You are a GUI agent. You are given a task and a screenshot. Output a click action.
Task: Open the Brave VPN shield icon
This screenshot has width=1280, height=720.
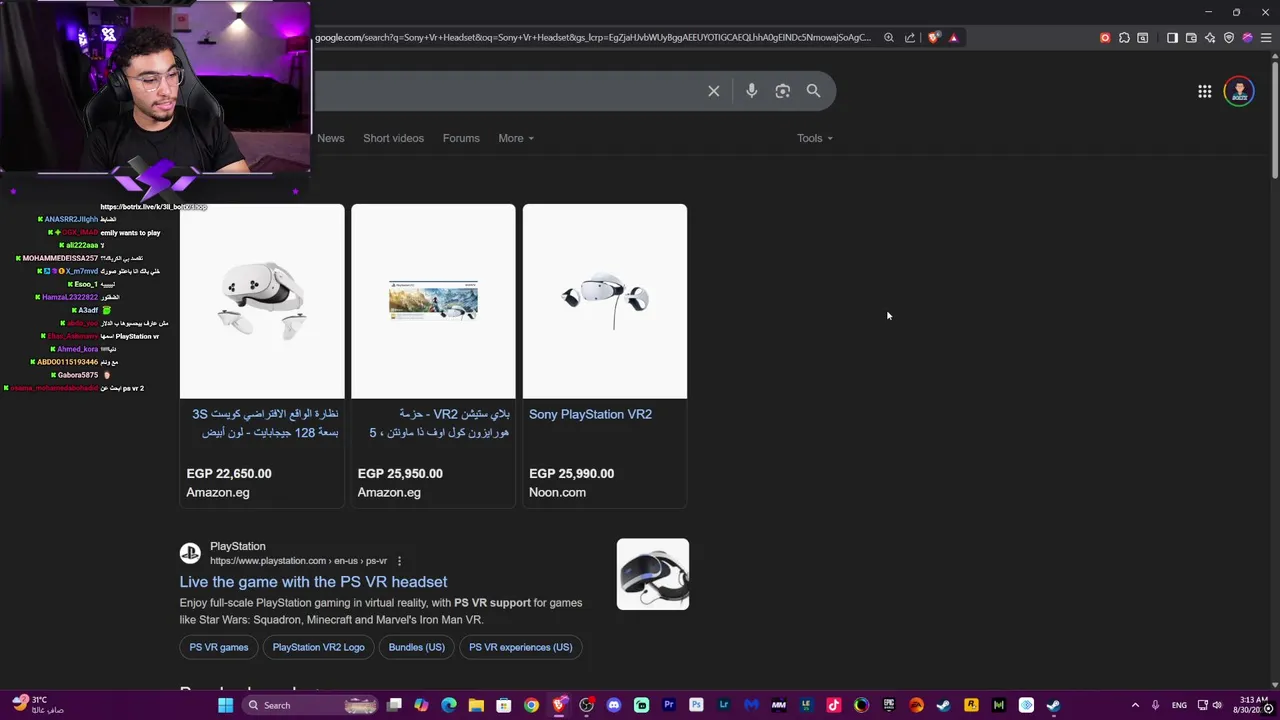pyautogui.click(x=1229, y=38)
